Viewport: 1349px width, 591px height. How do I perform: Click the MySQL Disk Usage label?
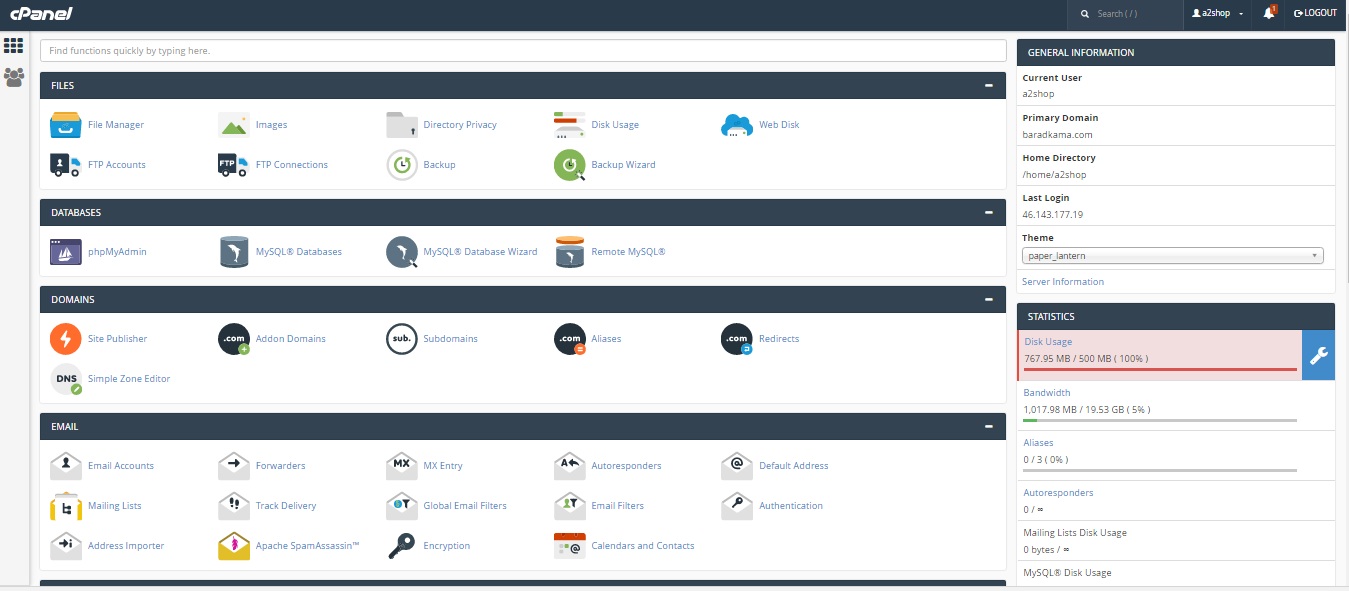[1067, 573]
